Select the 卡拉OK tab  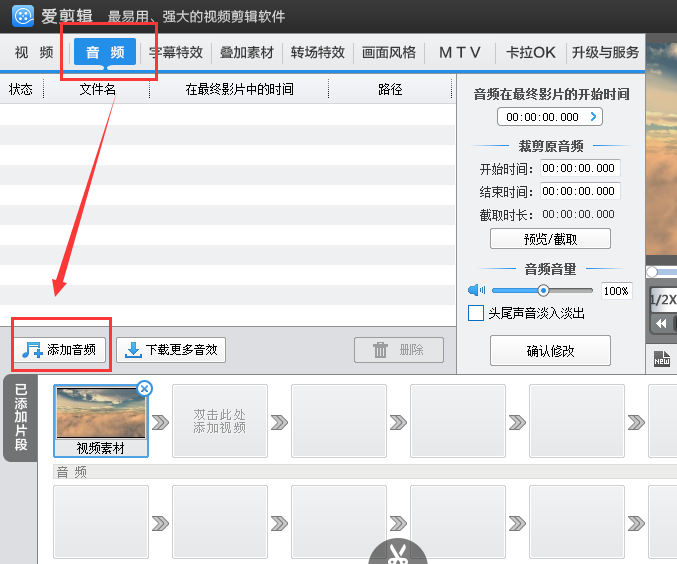coord(531,52)
